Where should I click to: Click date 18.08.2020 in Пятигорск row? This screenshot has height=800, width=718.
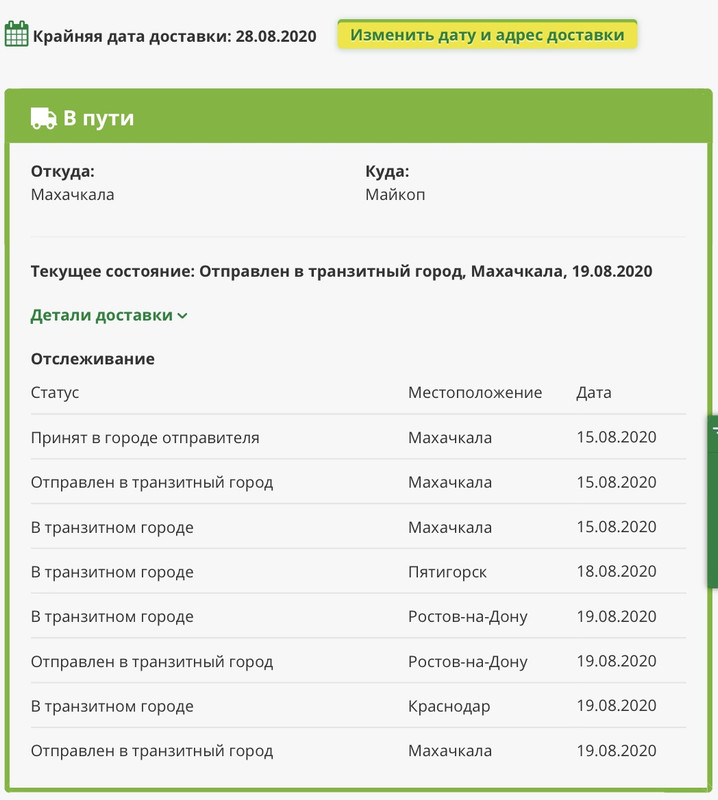(616, 571)
